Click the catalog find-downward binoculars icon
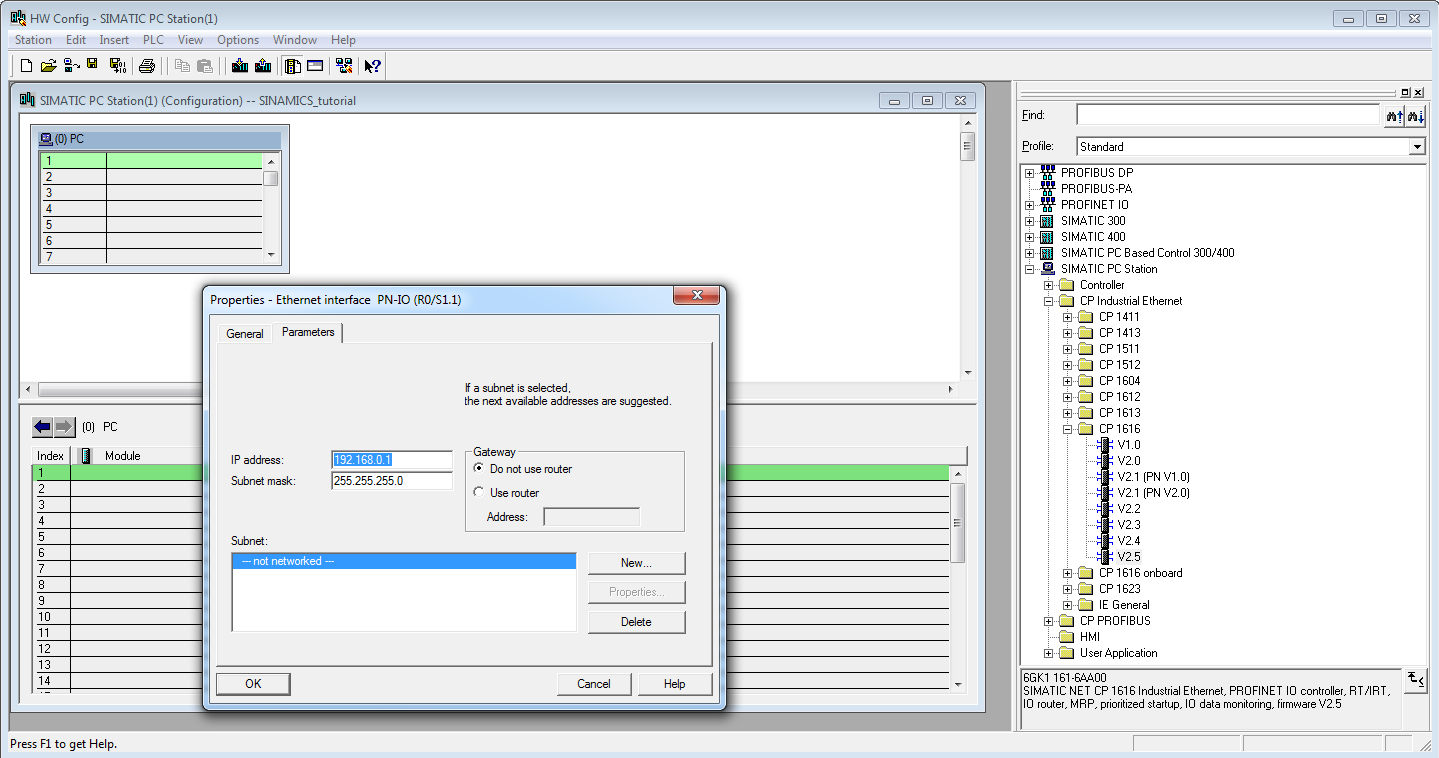The image size is (1439, 758). click(x=1416, y=116)
